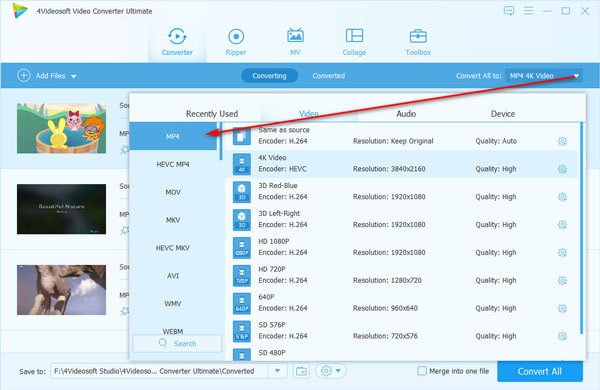Open the hamburger menu in title bar

click(x=528, y=11)
